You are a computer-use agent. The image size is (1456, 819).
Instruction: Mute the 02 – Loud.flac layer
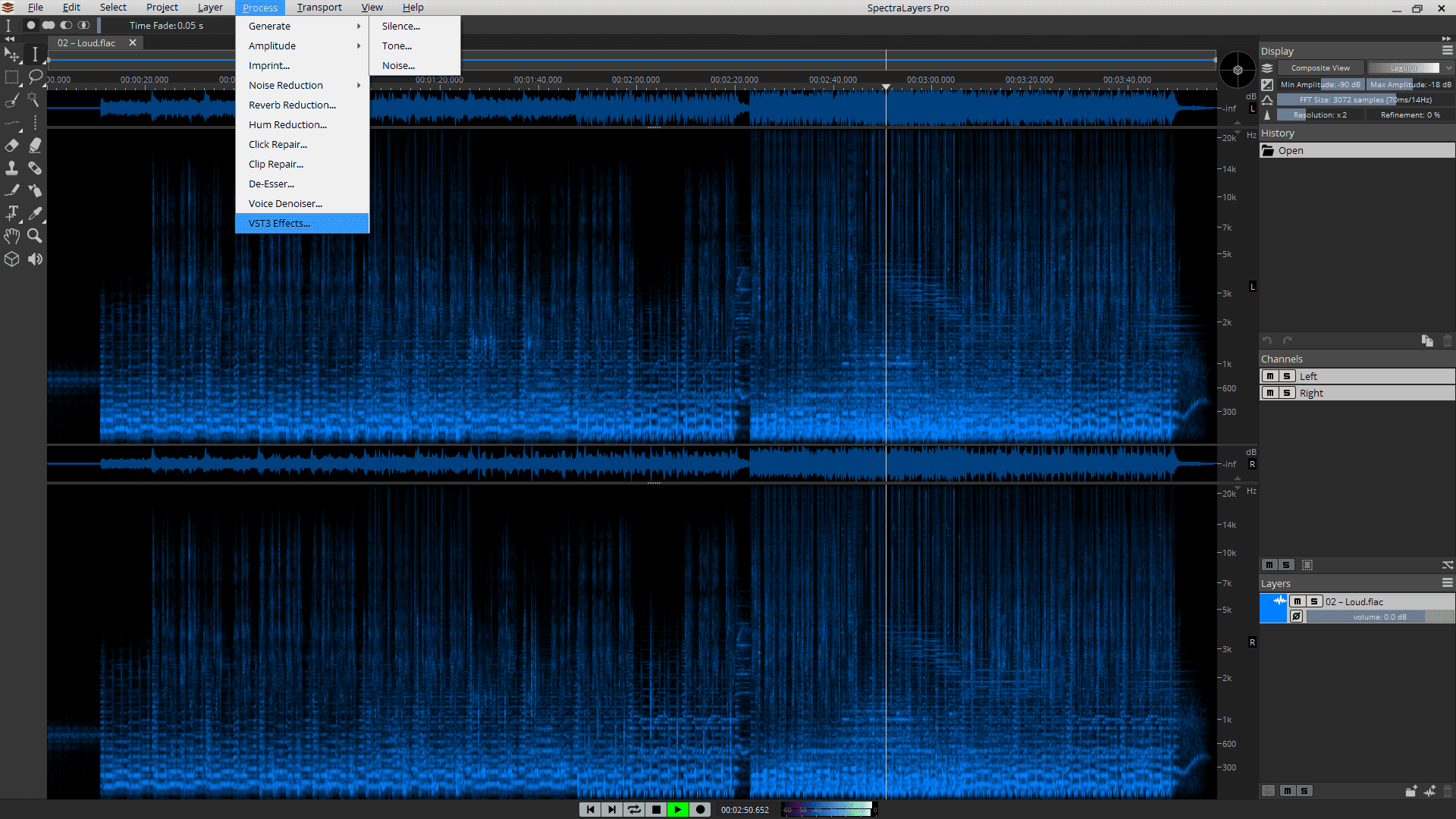[1298, 601]
